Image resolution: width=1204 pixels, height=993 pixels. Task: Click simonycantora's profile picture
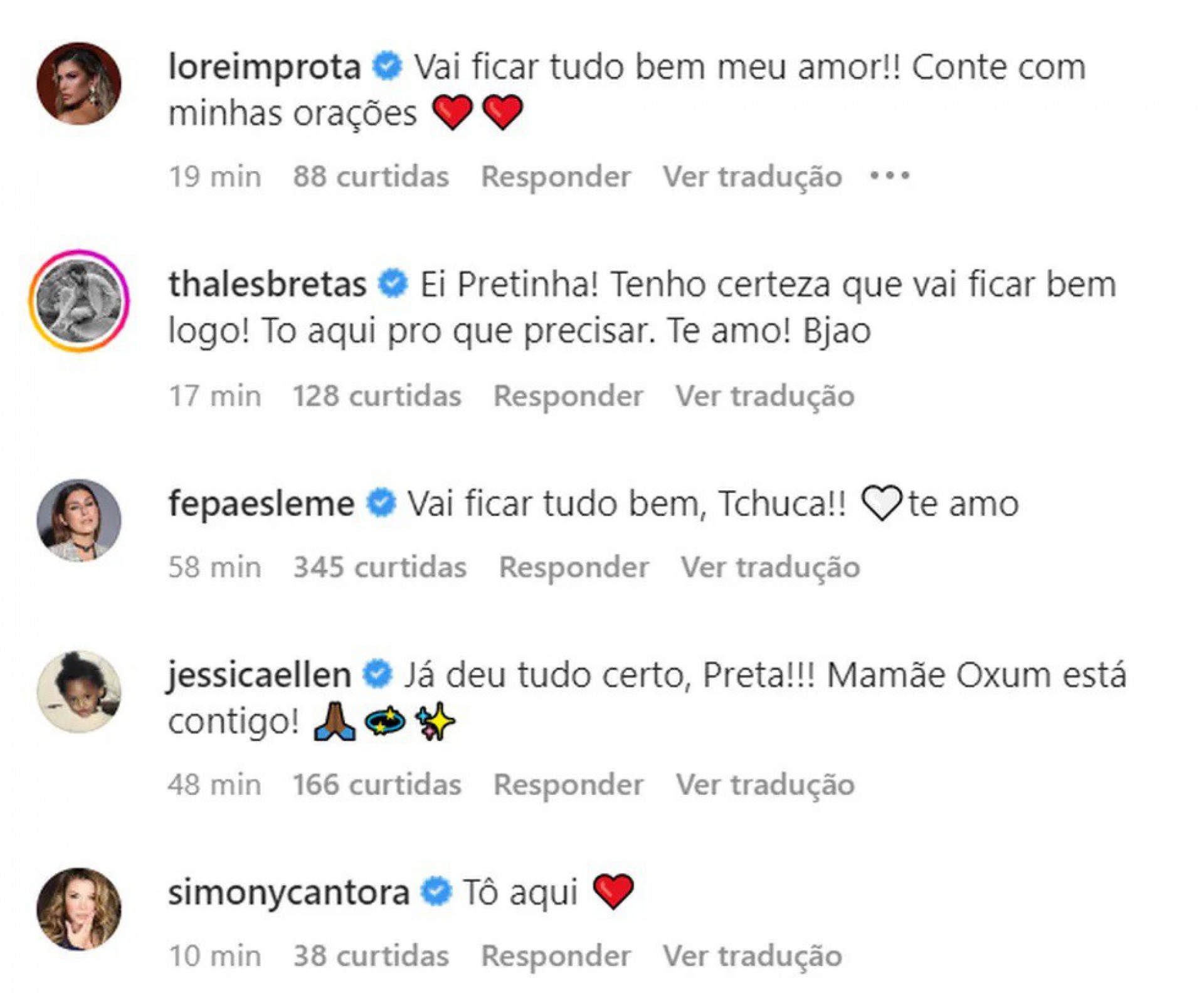[x=79, y=909]
